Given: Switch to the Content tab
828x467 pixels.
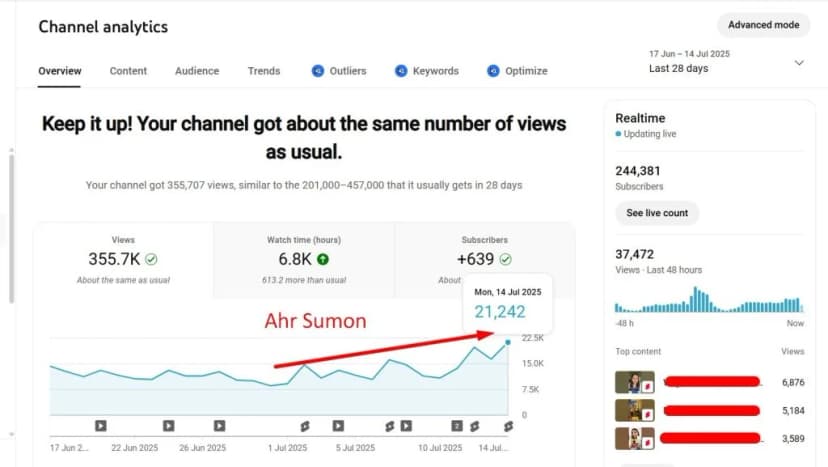Looking at the screenshot, I should pos(128,71).
